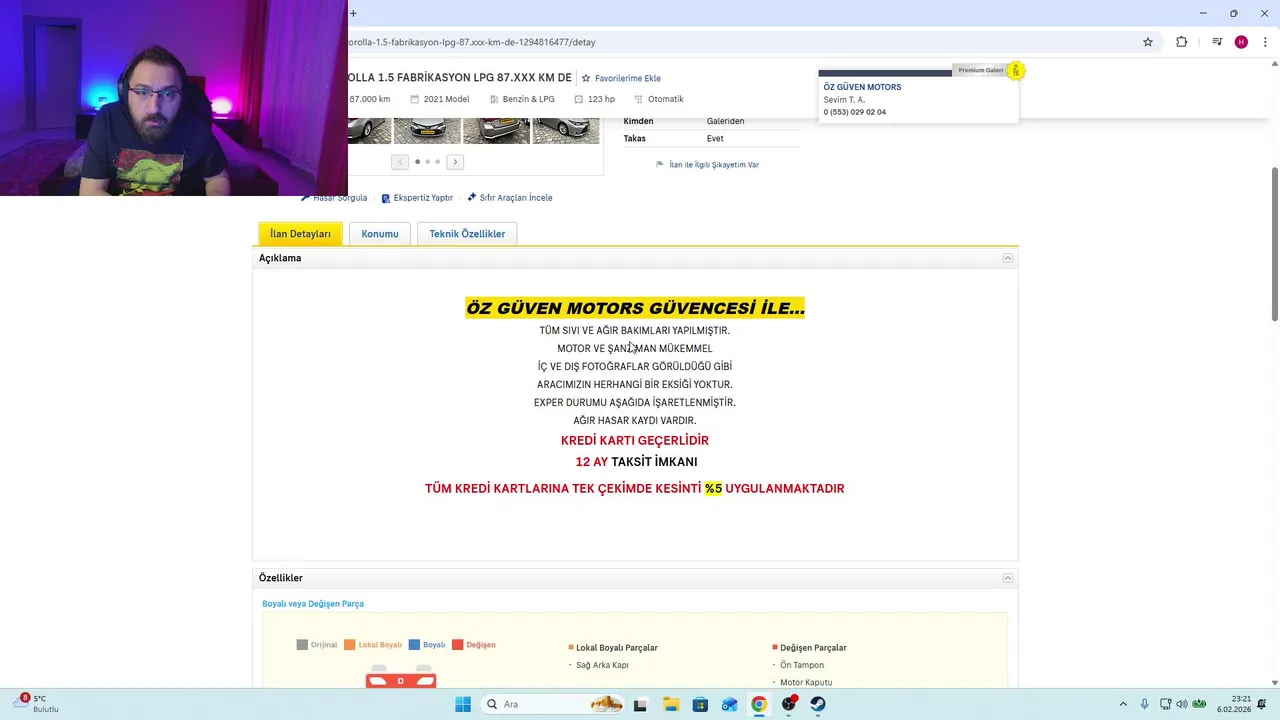Collapse the Özellikler section
1280x720 pixels.
tap(1008, 578)
